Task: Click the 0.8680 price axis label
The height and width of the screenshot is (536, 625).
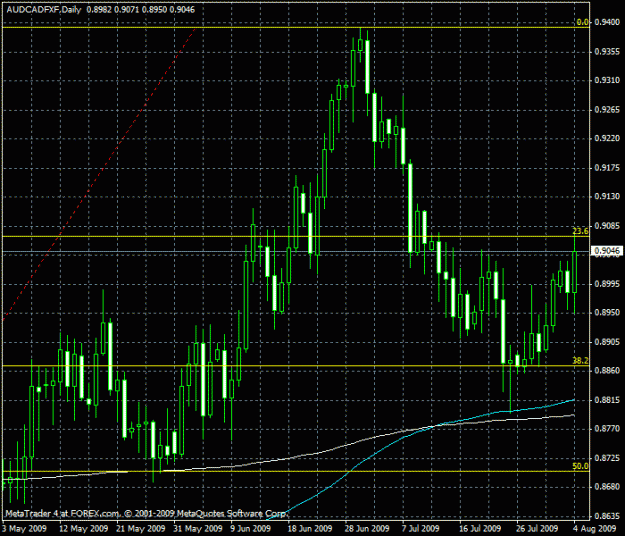Action: pyautogui.click(x=607, y=487)
